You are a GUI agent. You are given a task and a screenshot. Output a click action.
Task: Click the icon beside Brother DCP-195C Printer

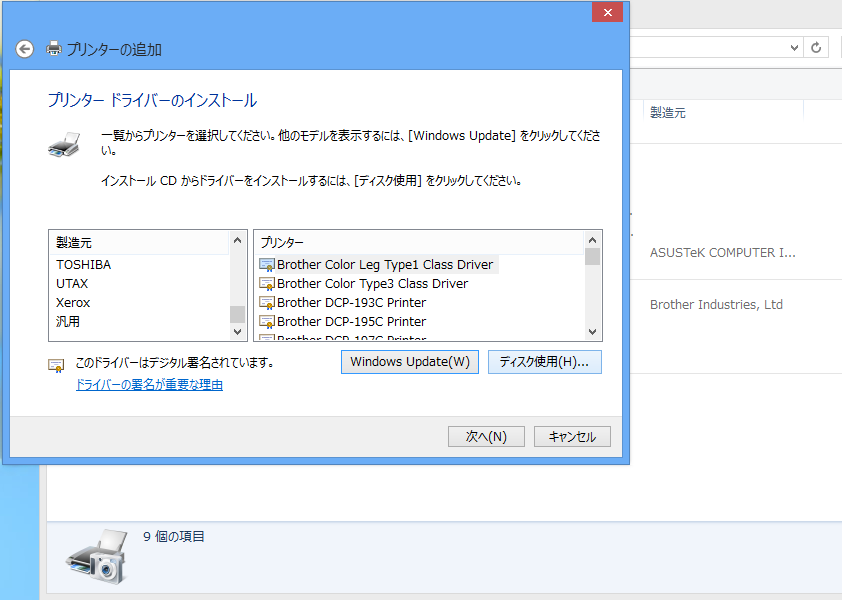tap(267, 322)
